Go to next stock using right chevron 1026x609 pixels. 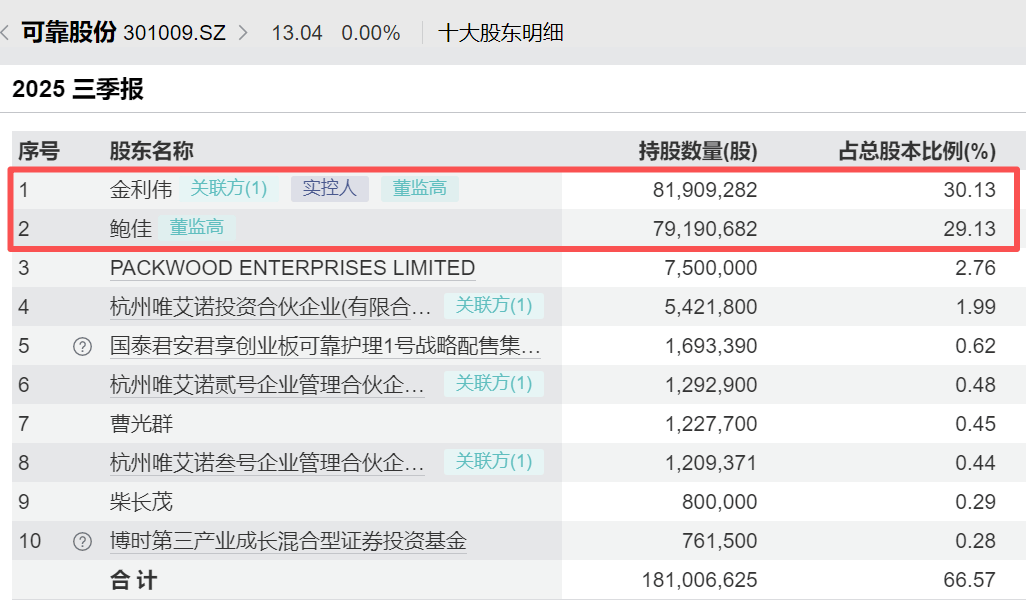pos(243,32)
